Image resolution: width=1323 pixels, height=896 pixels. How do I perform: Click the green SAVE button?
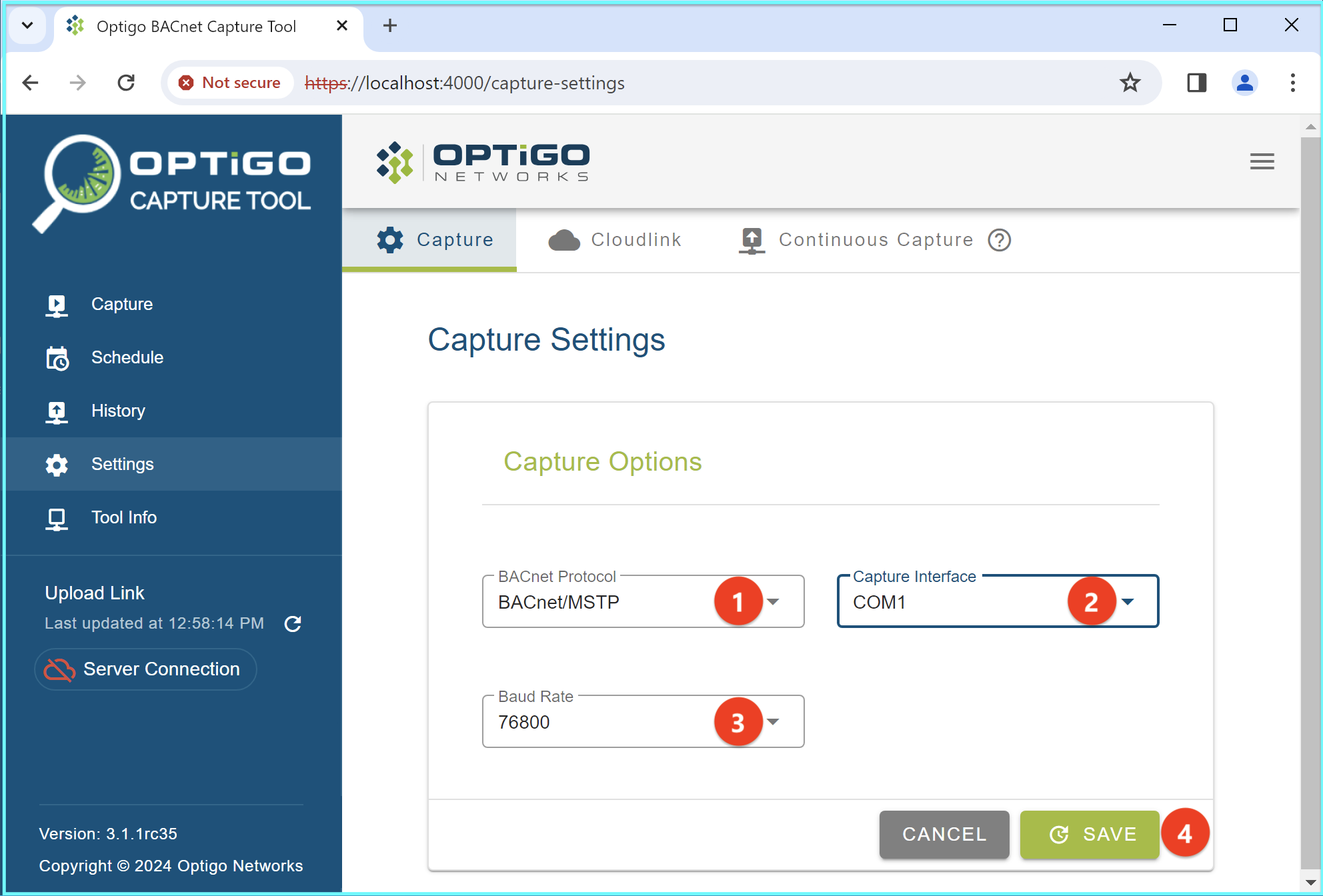coord(1090,834)
